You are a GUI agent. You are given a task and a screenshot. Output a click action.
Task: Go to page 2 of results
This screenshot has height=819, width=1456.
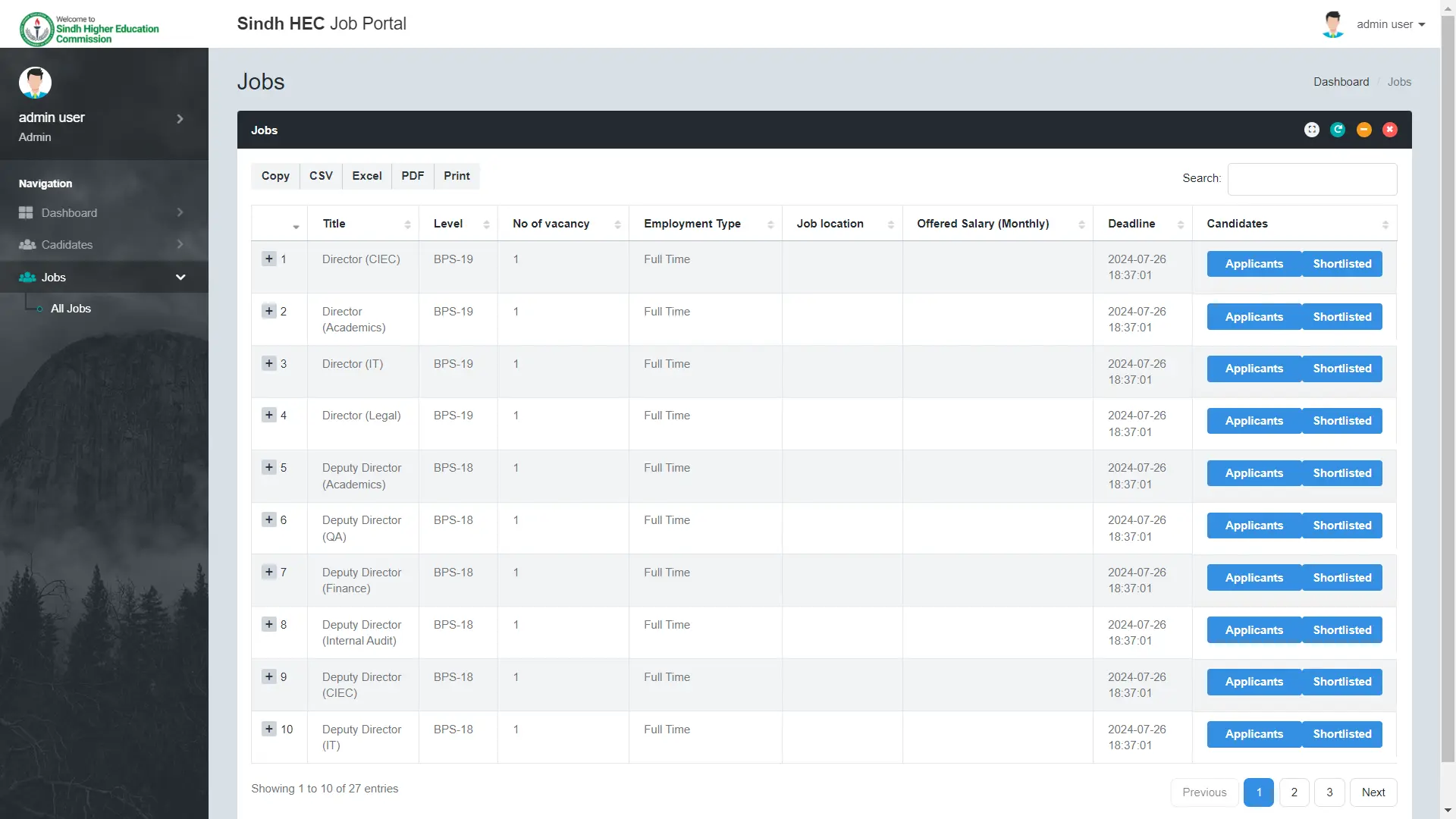[1294, 792]
